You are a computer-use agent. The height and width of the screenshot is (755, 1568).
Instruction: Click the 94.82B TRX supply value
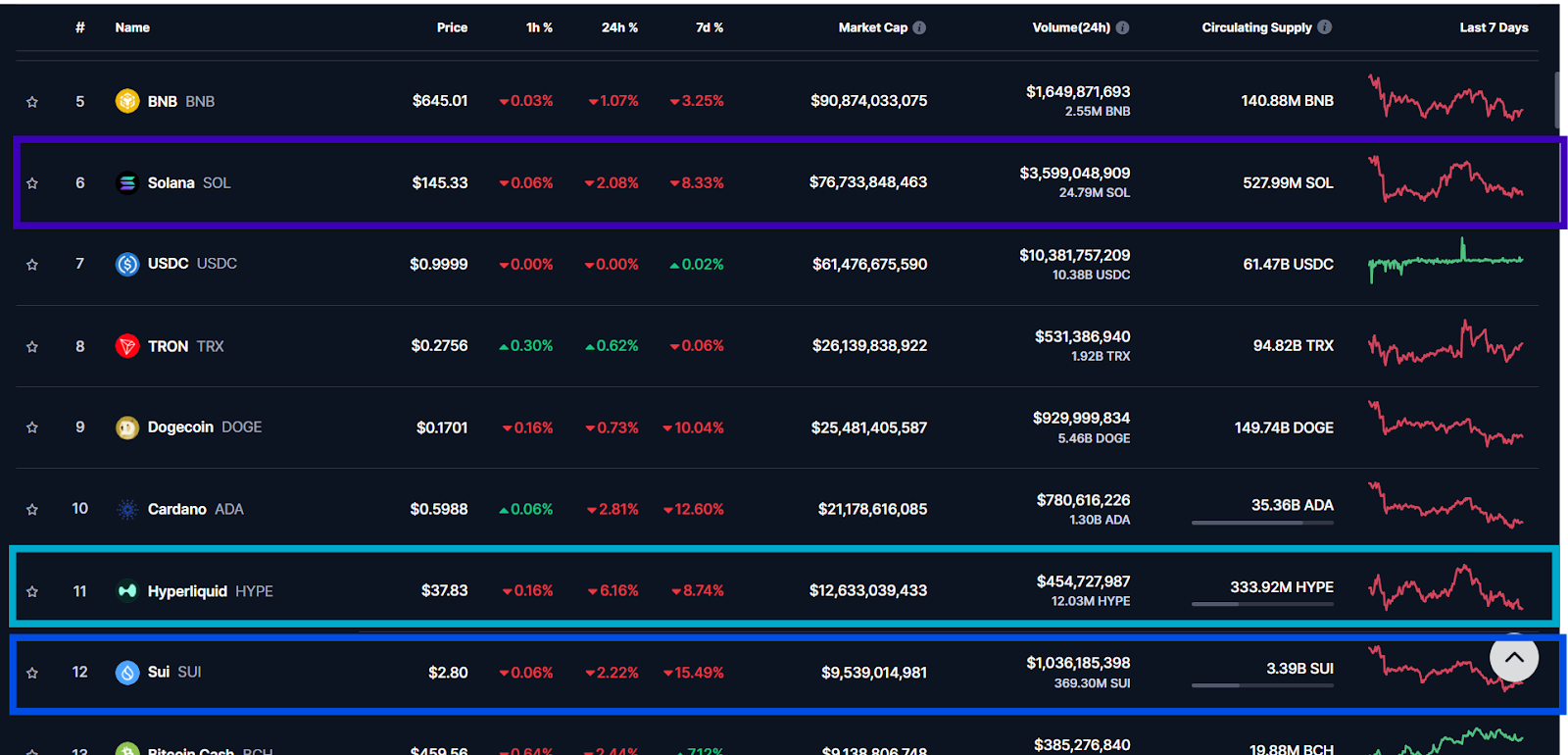[1294, 345]
